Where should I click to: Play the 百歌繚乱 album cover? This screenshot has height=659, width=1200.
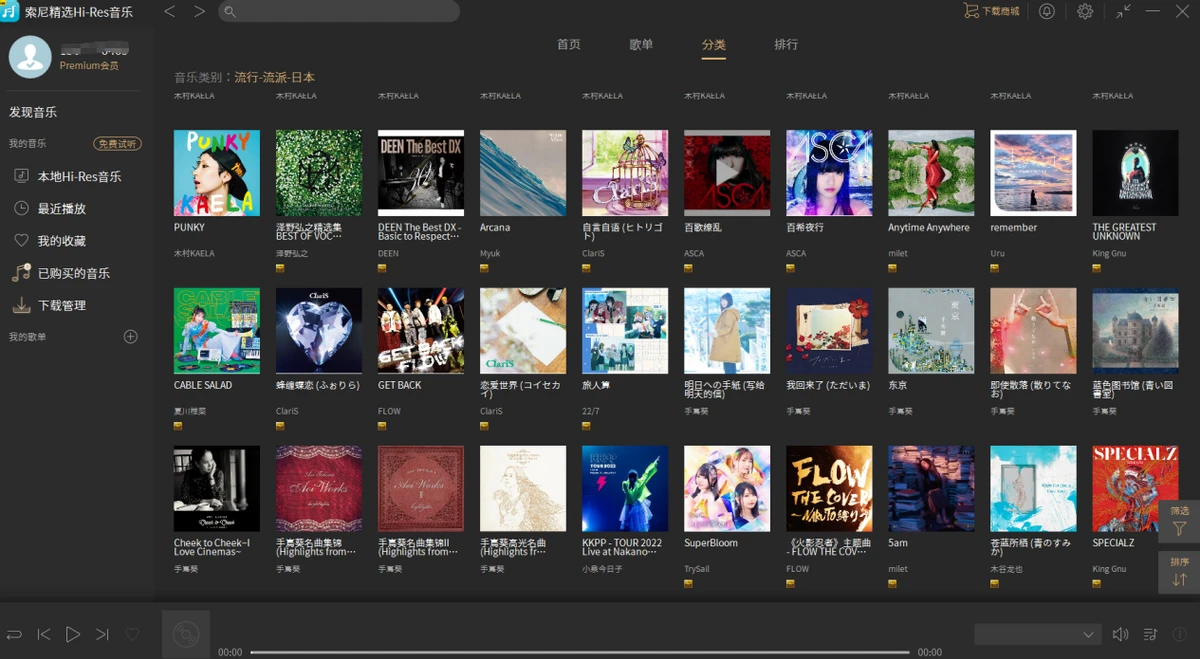click(727, 173)
